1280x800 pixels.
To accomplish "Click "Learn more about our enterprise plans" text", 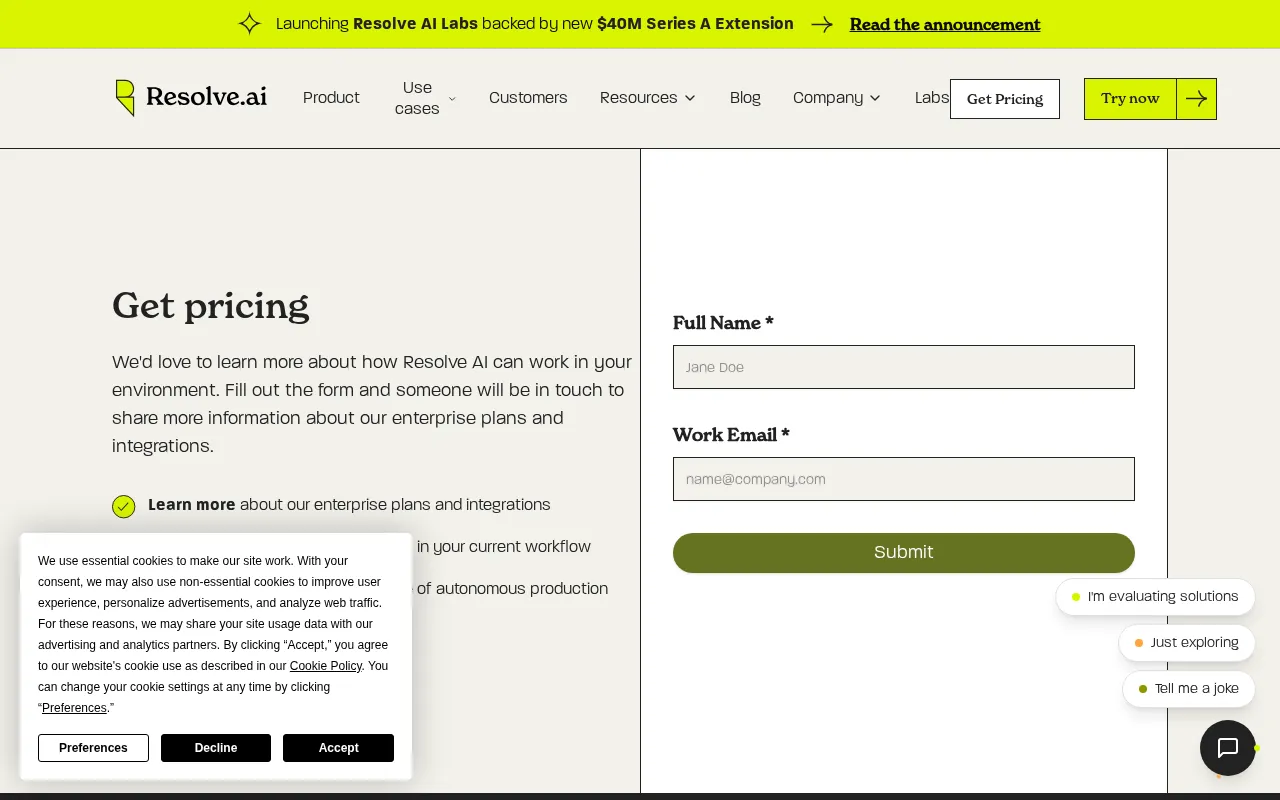I will click(349, 505).
